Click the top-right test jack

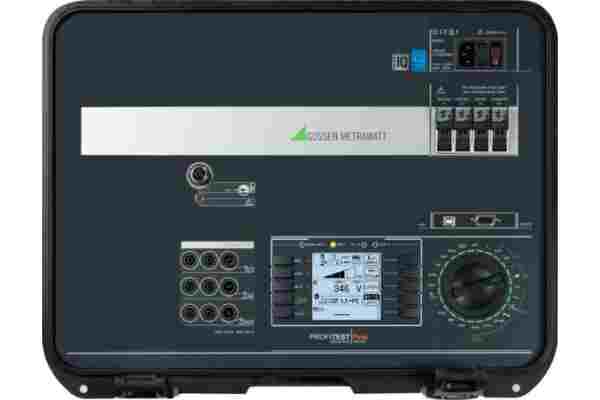(x=229, y=261)
